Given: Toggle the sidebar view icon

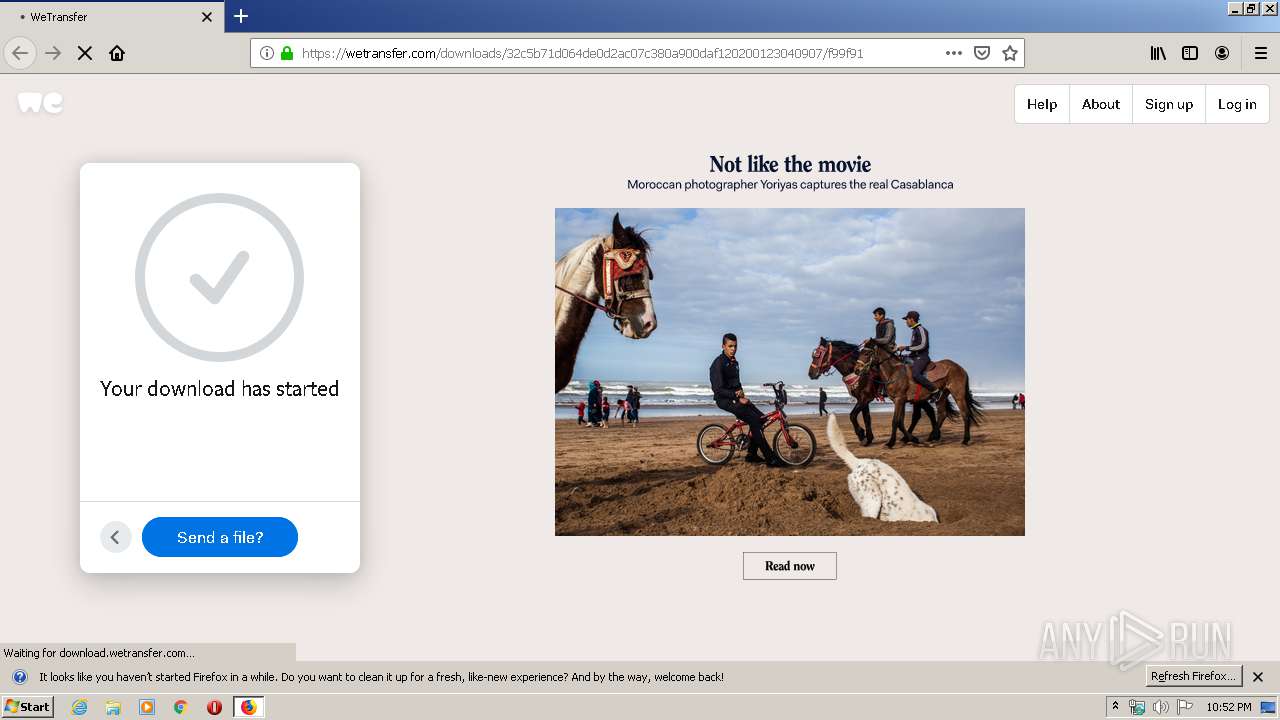Looking at the screenshot, I should 1190,53.
